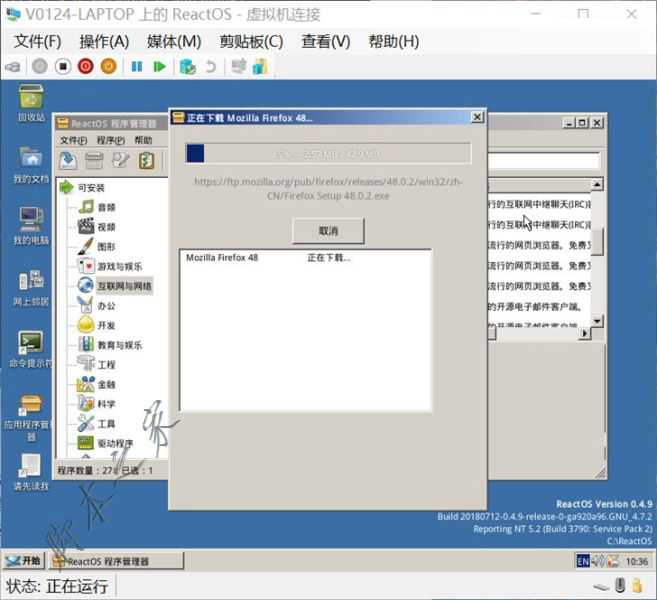Click the search field in Program Manager

pyautogui.click(x=543, y=161)
